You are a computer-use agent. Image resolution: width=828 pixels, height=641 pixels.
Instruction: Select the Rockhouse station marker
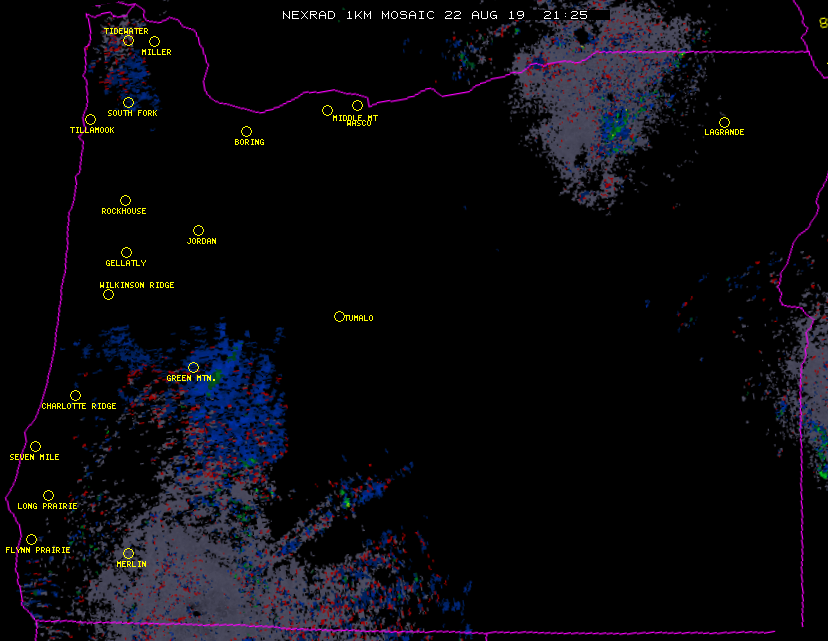pos(125,201)
